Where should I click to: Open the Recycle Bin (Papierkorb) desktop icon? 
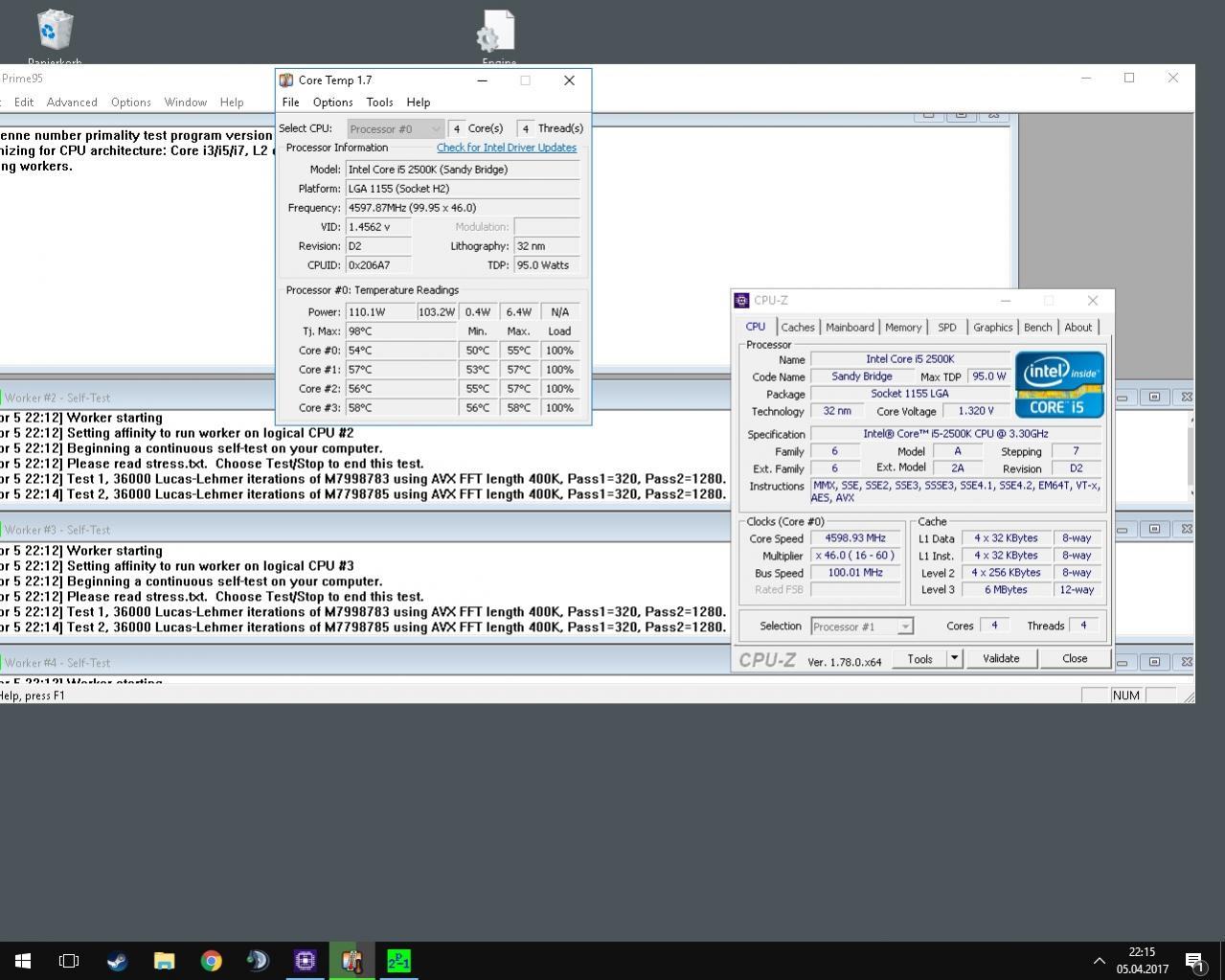55,36
